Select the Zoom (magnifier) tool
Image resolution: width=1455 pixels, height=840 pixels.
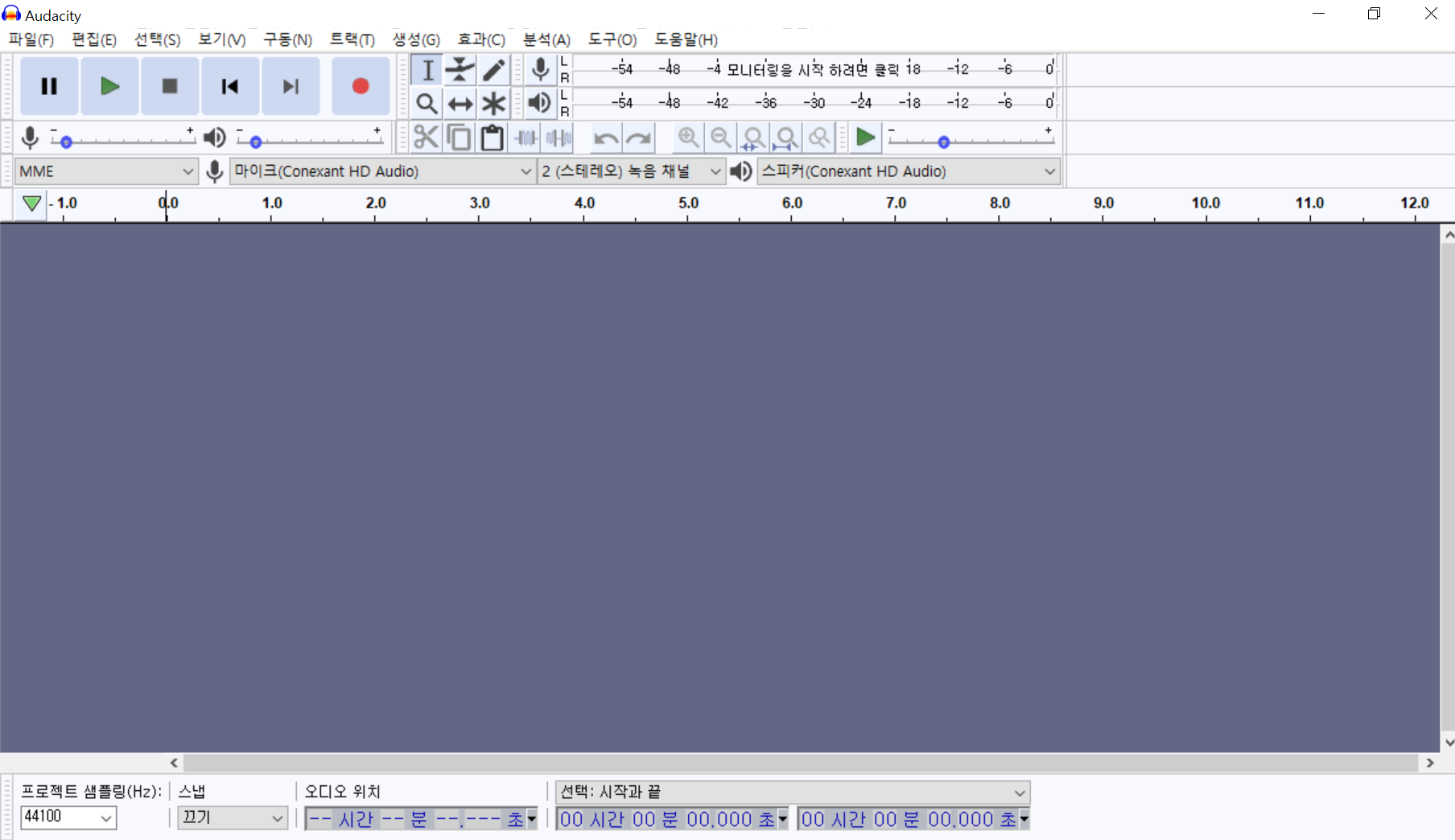[x=427, y=103]
